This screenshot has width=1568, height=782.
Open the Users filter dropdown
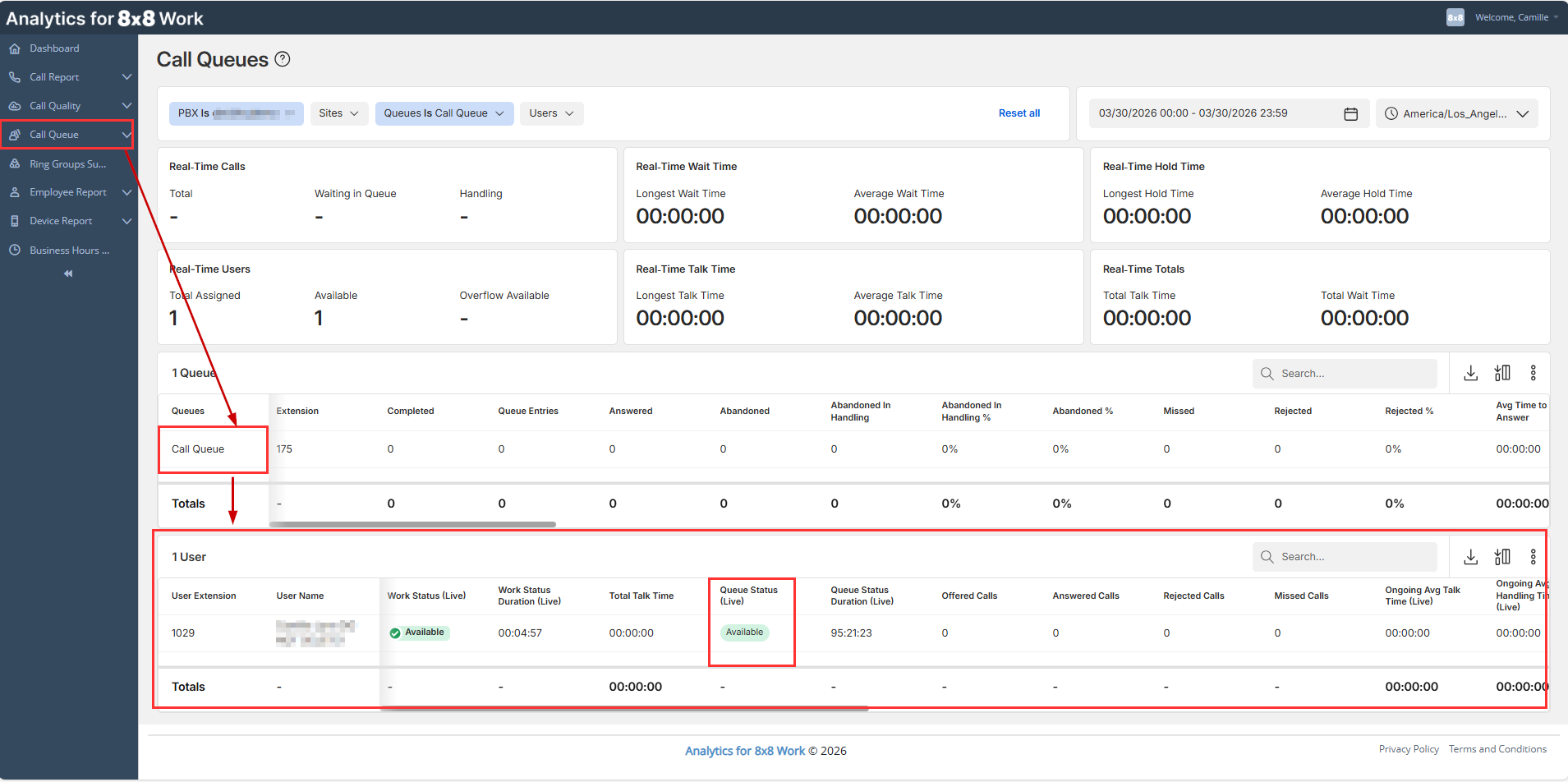coord(551,113)
